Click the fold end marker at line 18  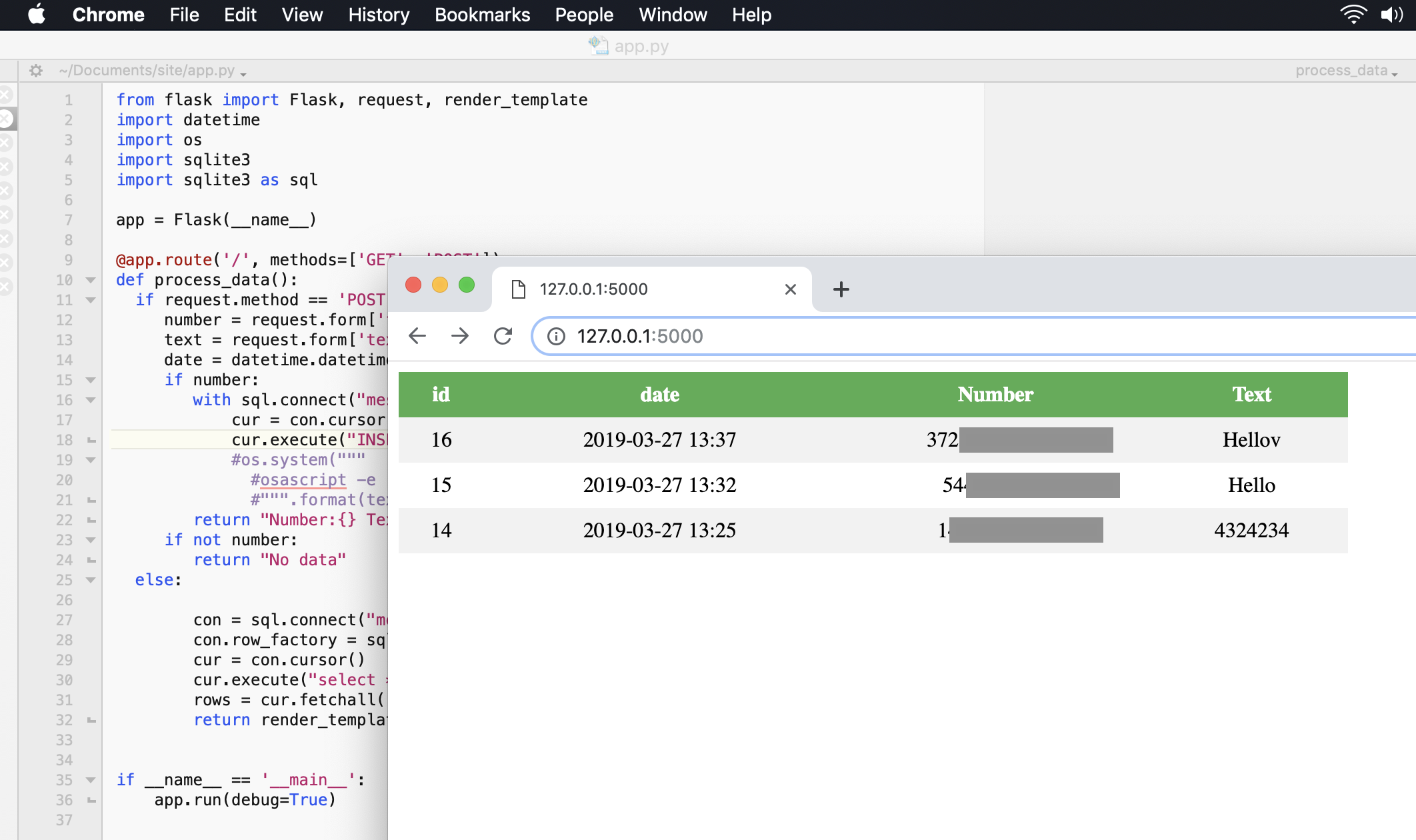(91, 440)
